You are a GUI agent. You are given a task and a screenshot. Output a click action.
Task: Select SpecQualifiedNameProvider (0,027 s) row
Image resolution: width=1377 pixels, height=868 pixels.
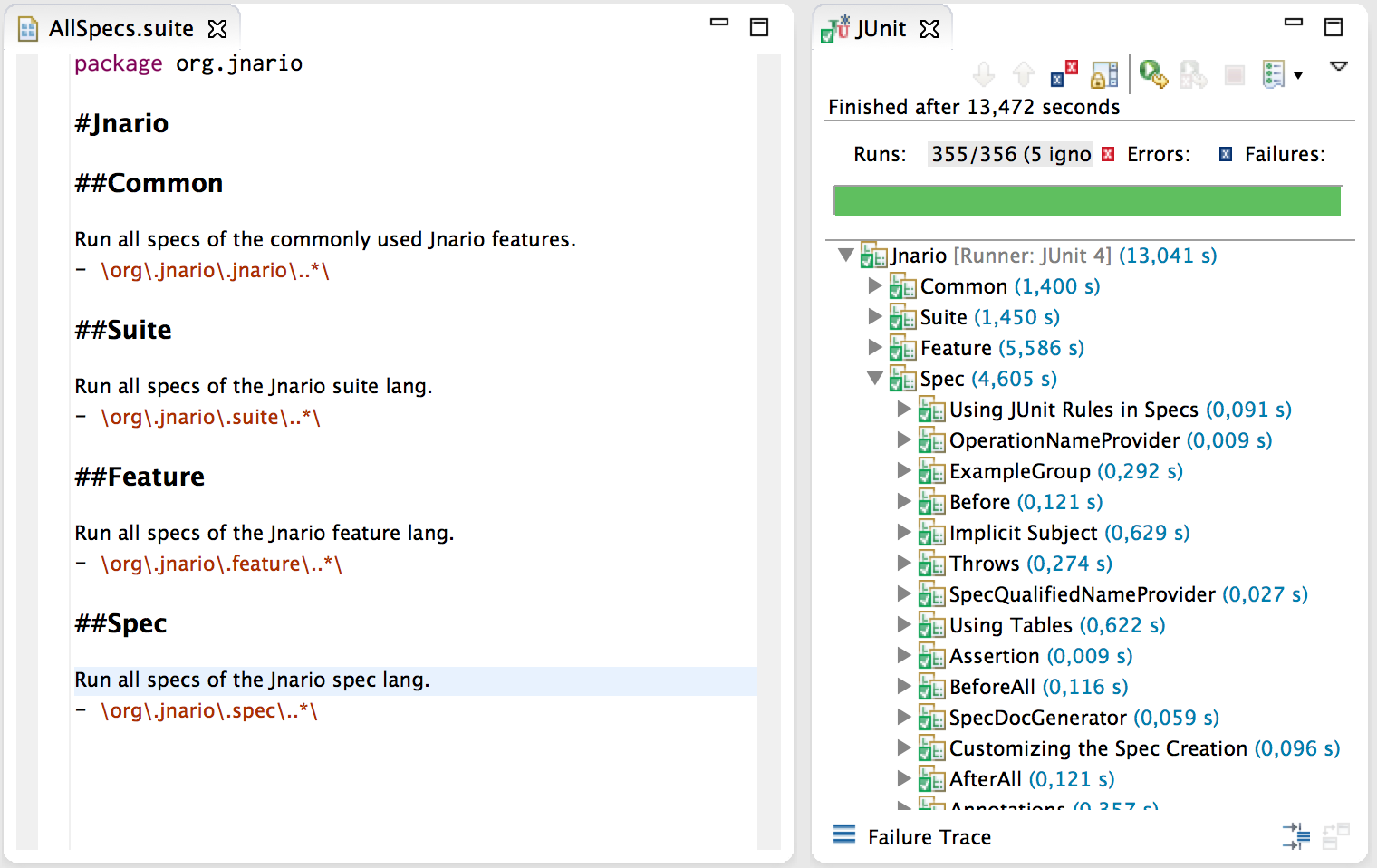(x=1129, y=594)
